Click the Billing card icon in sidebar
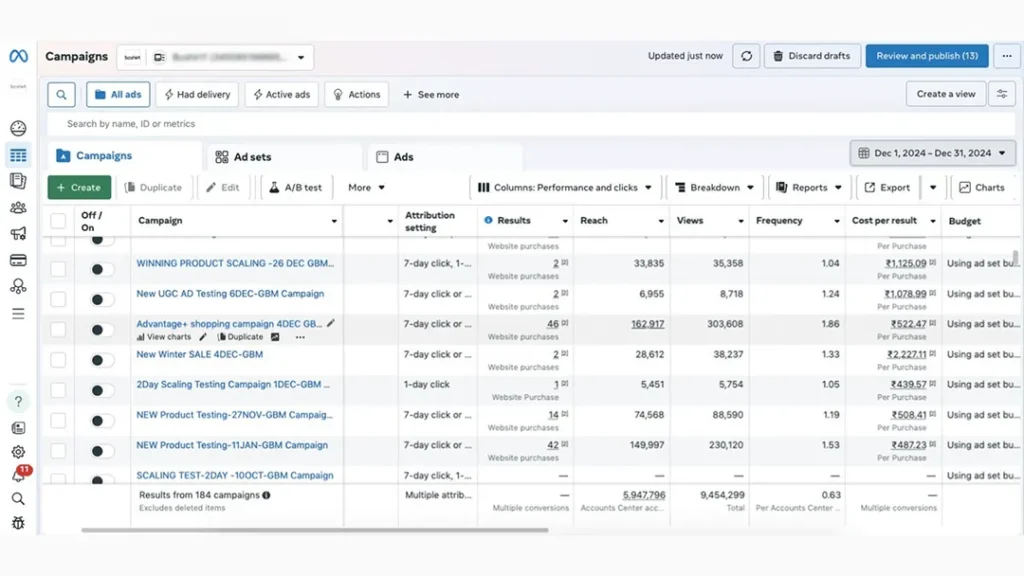 18,260
